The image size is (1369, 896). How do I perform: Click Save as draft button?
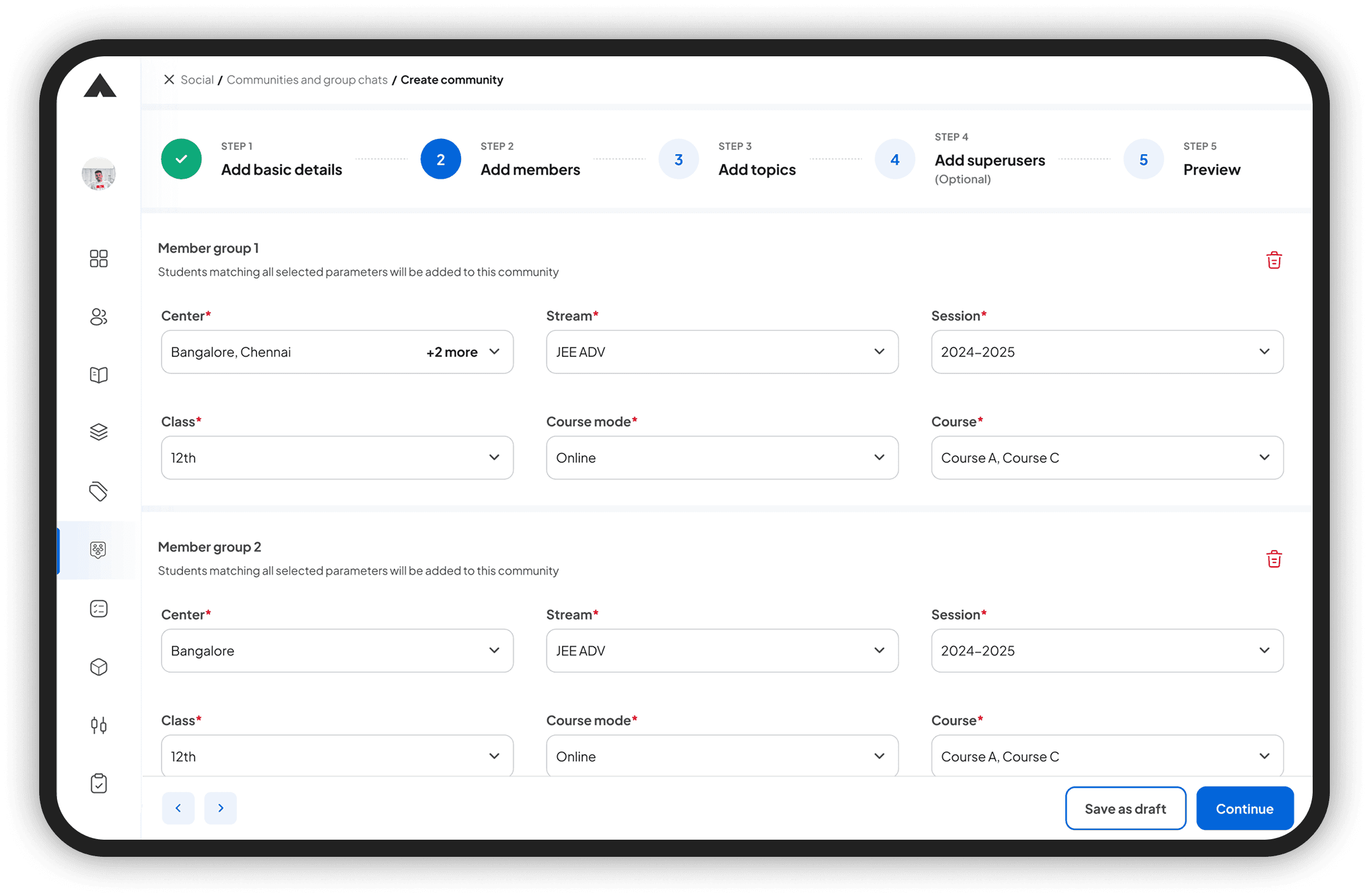pyautogui.click(x=1125, y=808)
